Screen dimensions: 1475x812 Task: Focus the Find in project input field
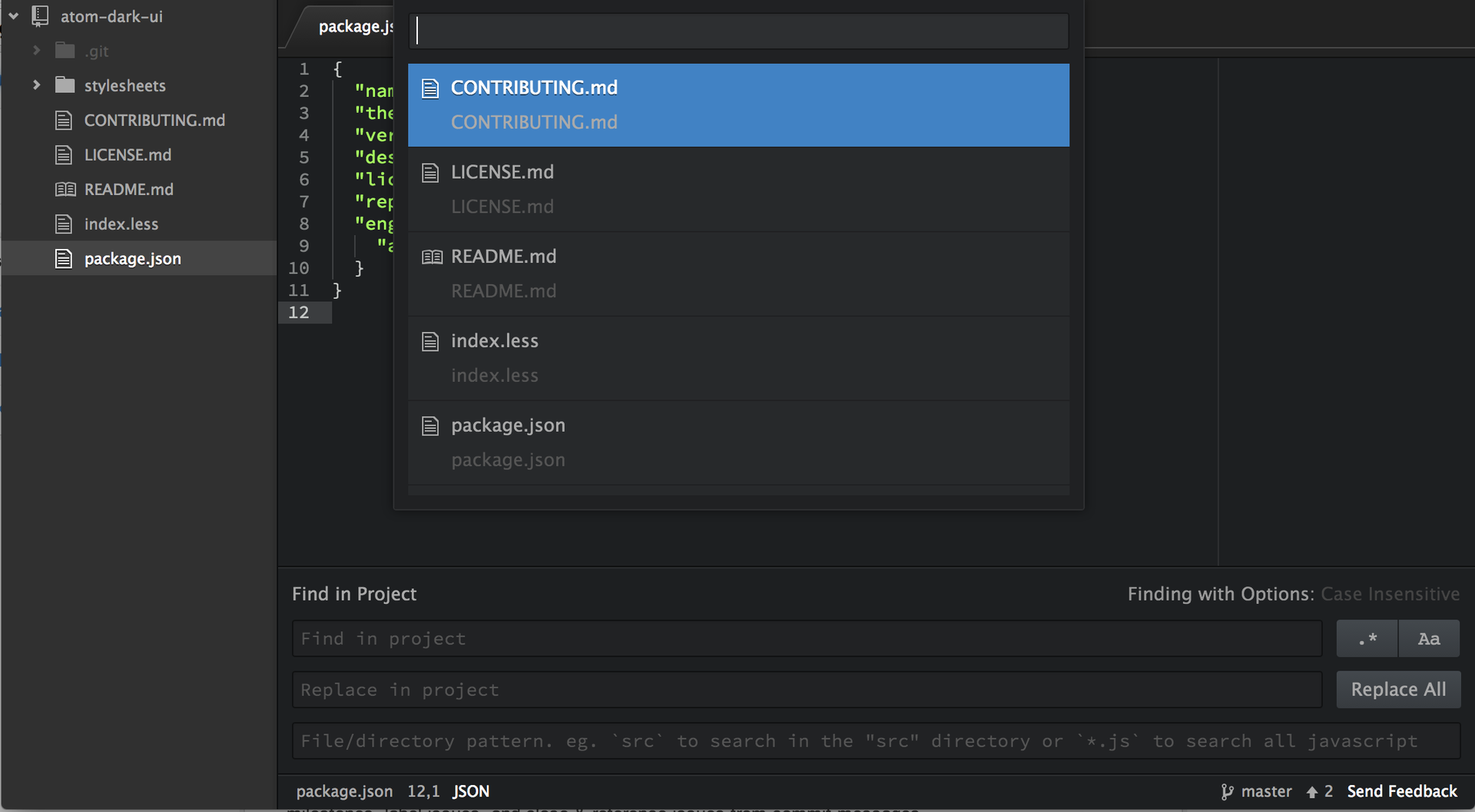point(807,638)
